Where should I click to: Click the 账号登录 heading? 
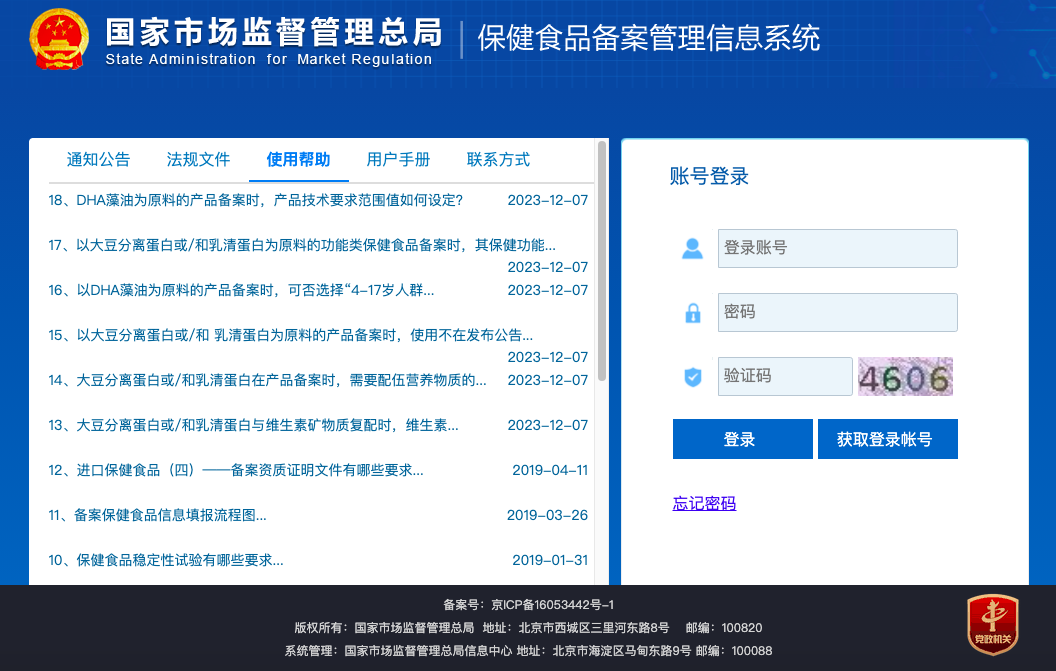coord(709,177)
